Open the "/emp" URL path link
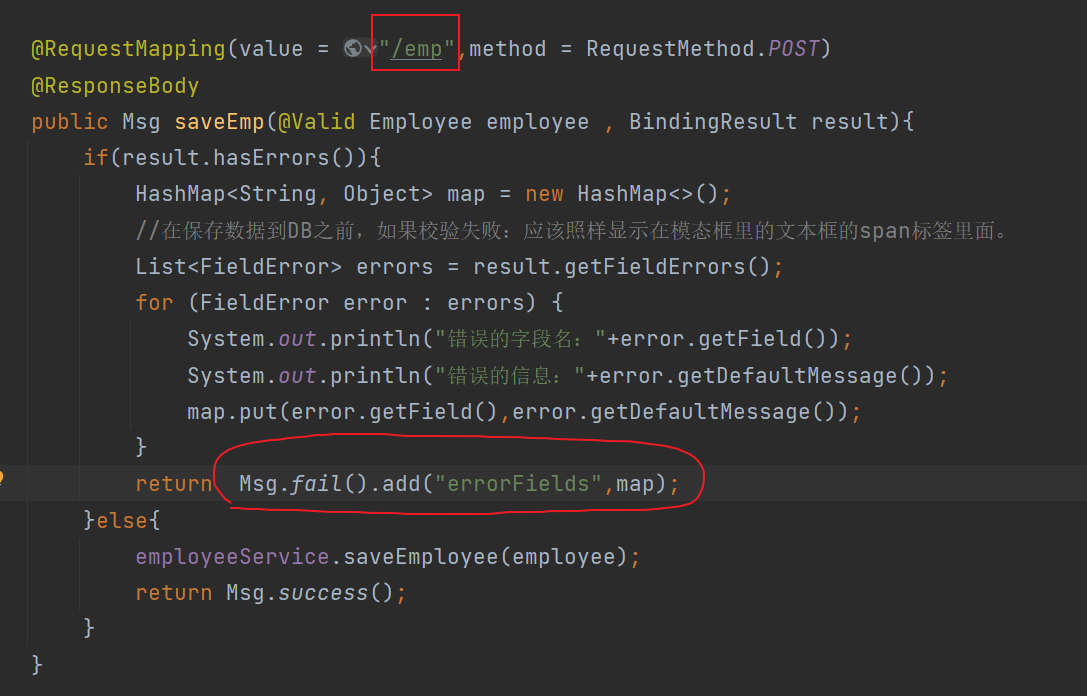 click(416, 49)
